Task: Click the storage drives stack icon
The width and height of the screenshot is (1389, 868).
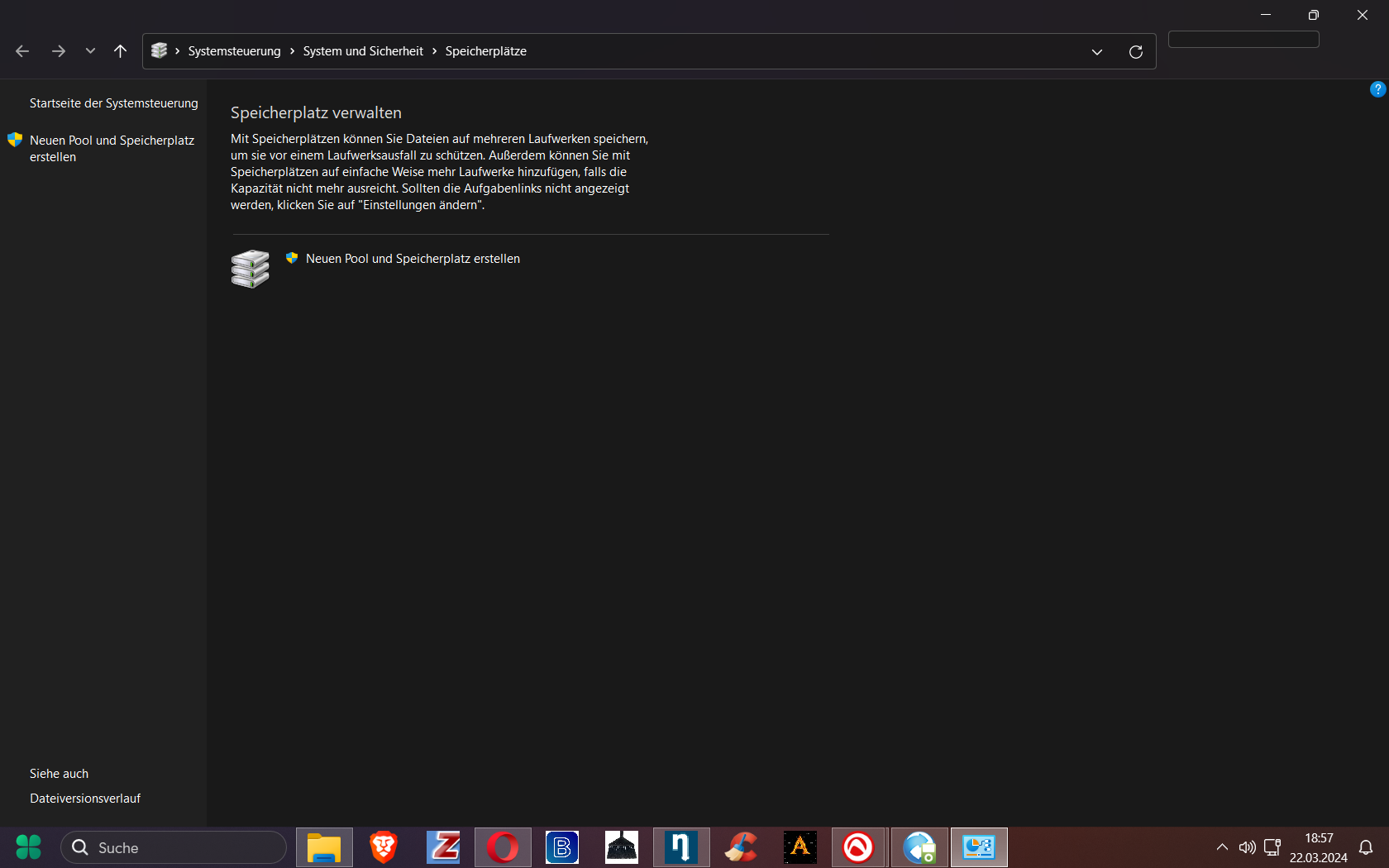Action: 250,269
